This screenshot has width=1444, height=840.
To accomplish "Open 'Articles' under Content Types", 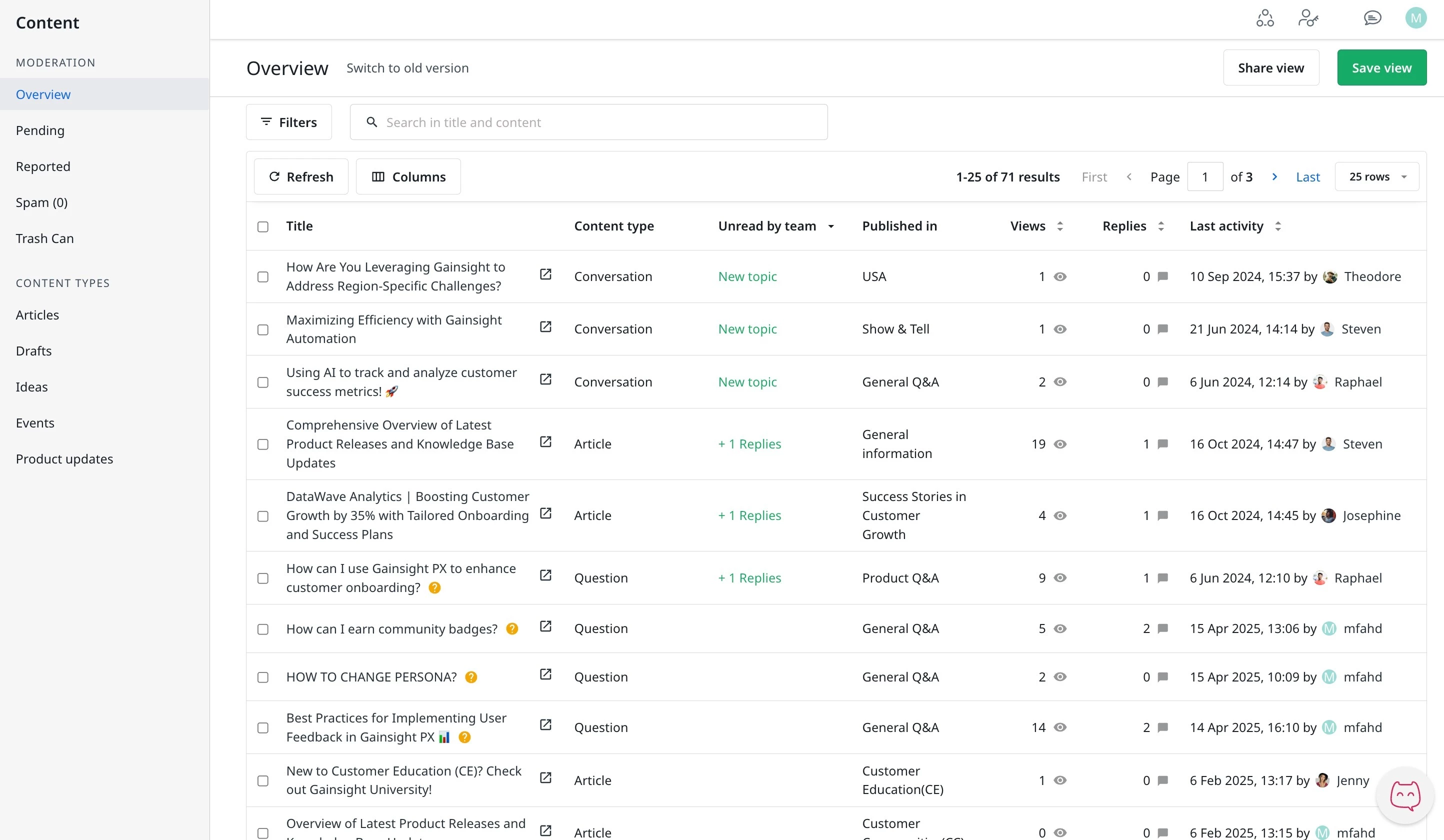I will coord(37,314).
